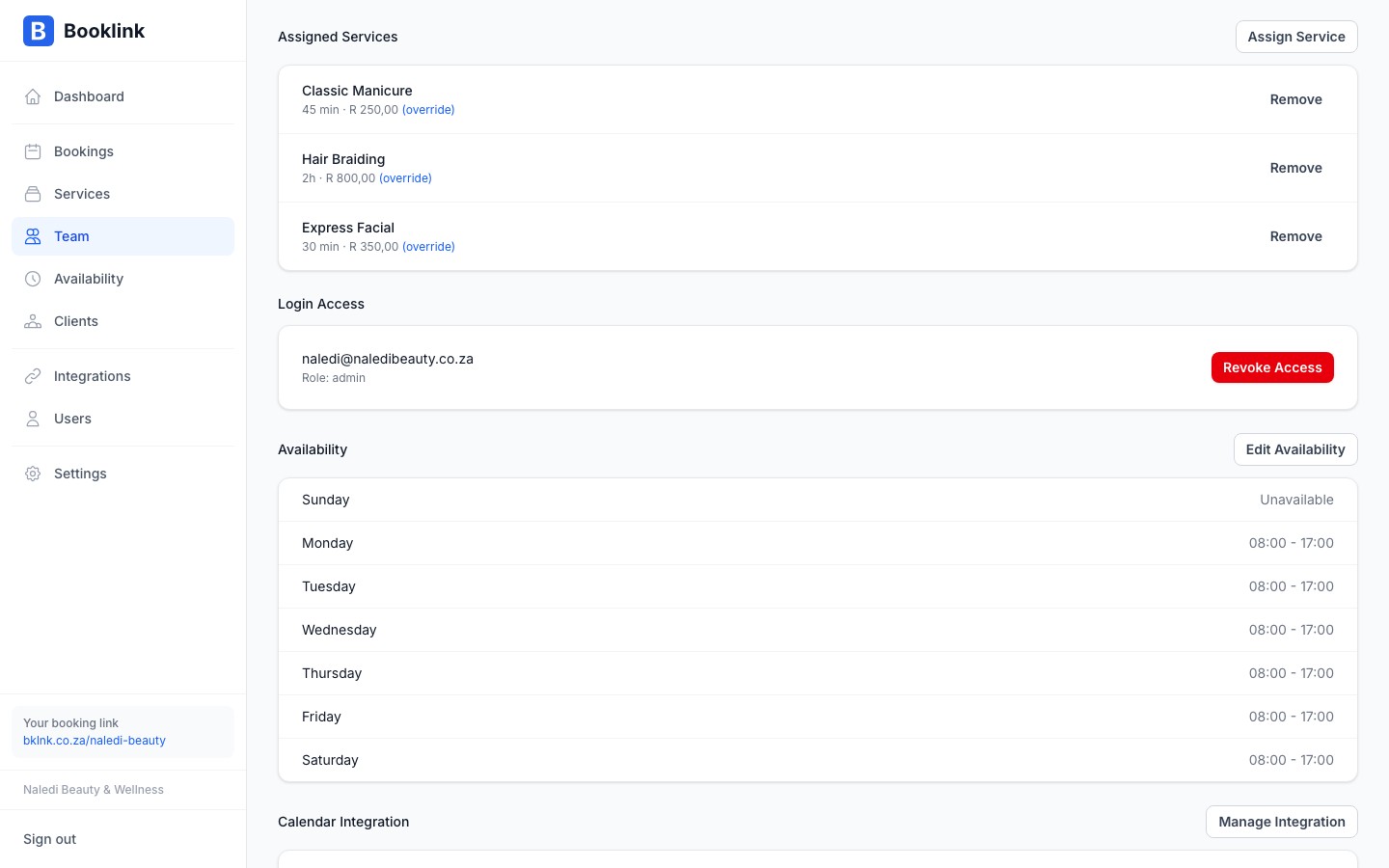Image resolution: width=1389 pixels, height=868 pixels.
Task: Click the Assign Service button
Action: [1296, 37]
